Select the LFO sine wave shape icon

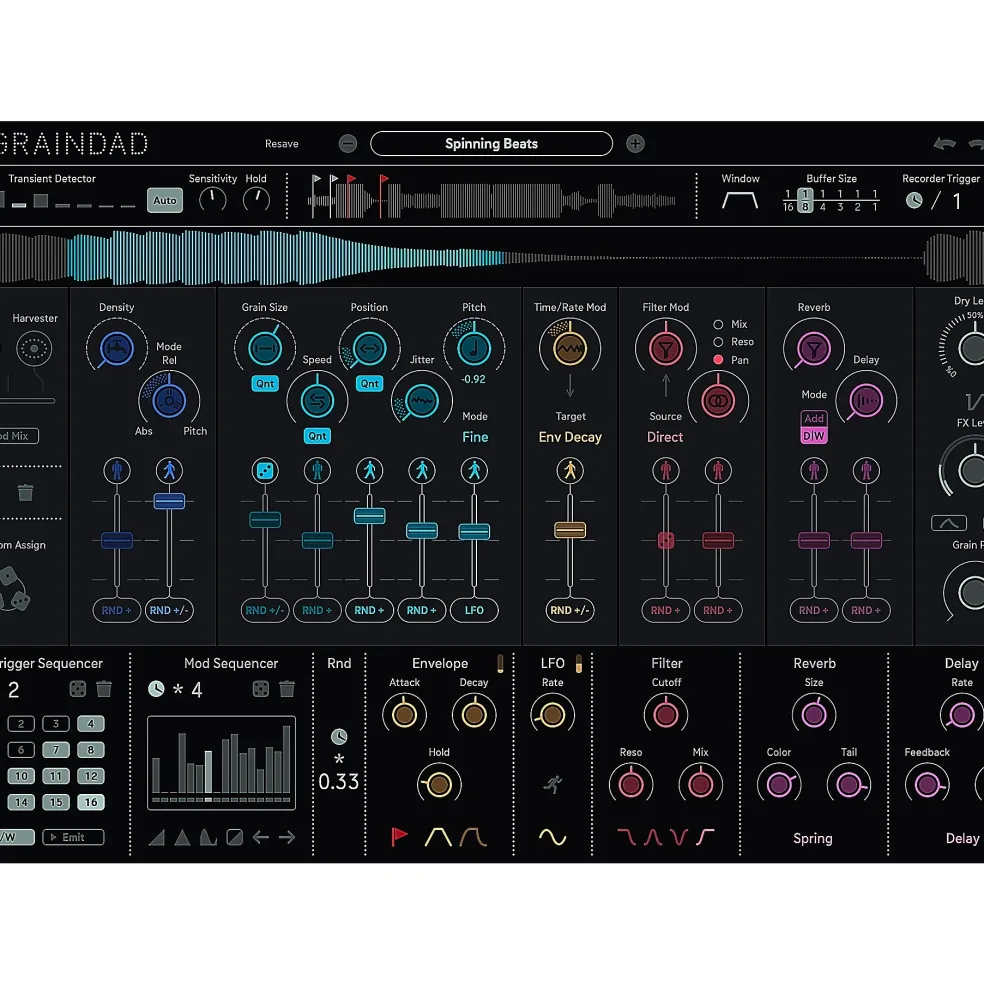[553, 837]
